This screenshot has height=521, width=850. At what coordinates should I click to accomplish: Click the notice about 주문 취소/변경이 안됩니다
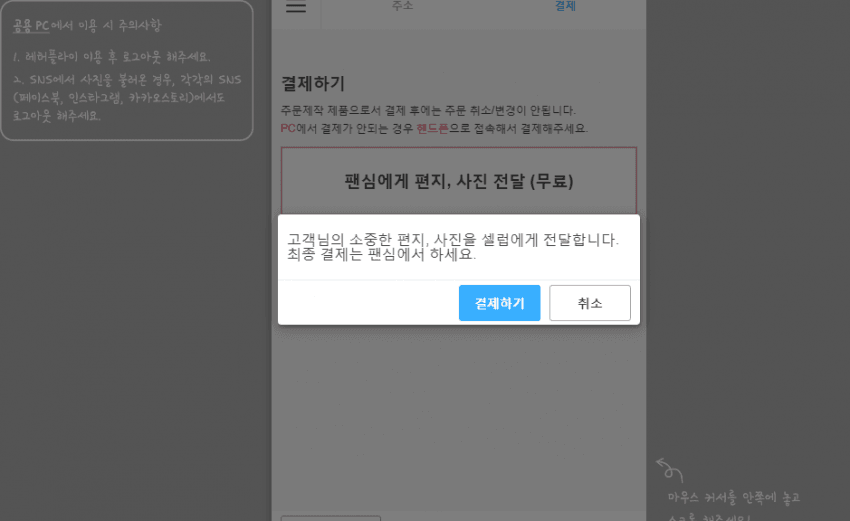click(x=428, y=110)
